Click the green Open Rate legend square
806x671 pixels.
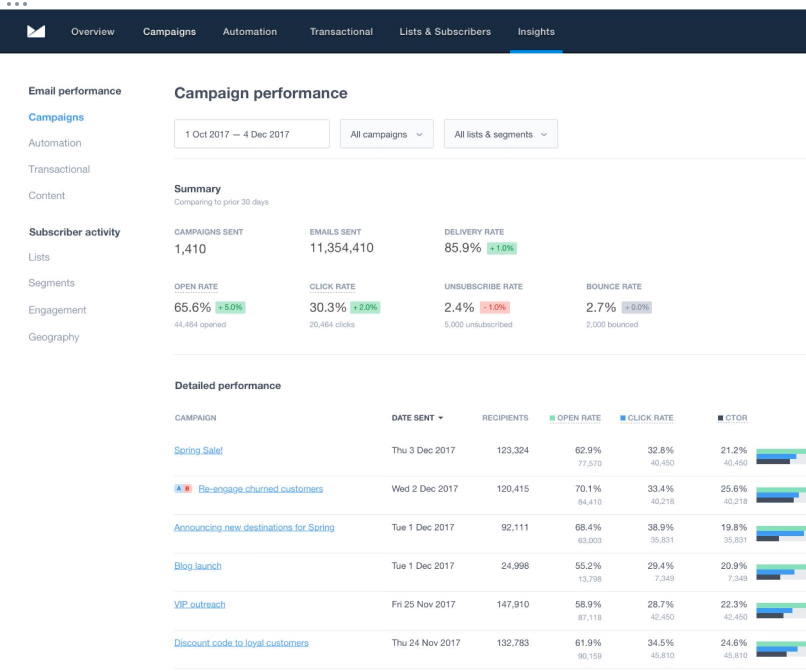click(x=552, y=418)
